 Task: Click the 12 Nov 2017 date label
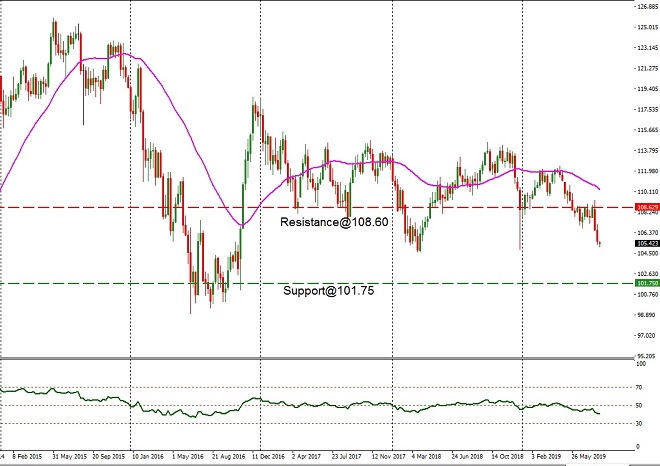coord(388,456)
